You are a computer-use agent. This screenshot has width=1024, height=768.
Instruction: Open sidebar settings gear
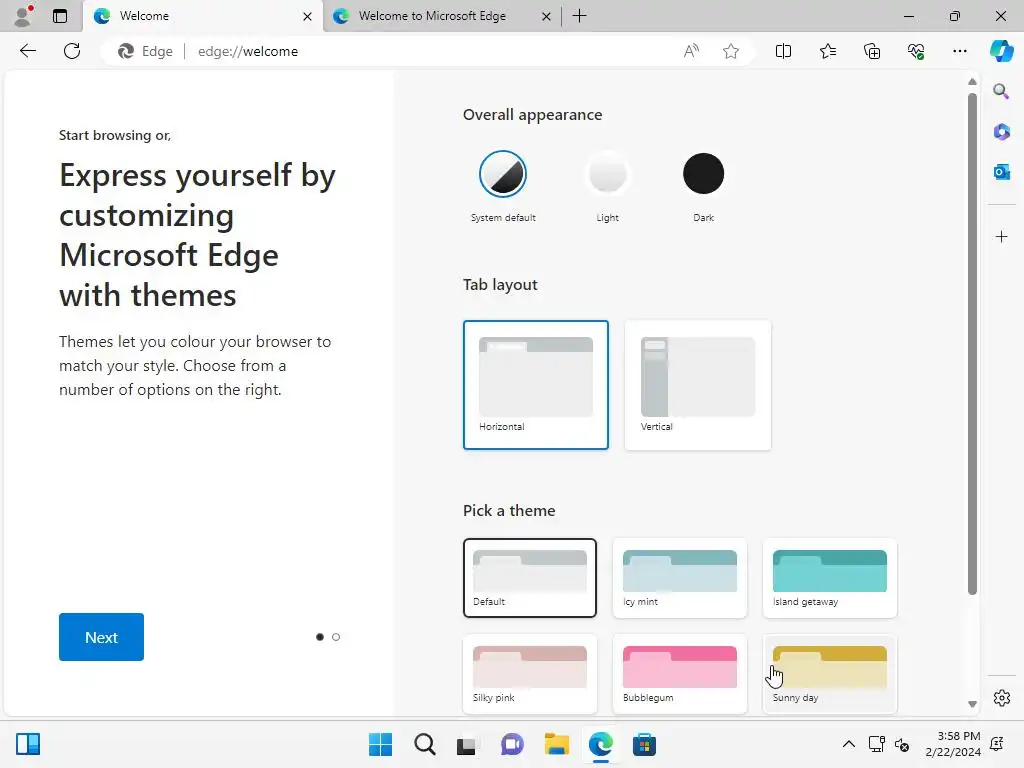pos(1001,697)
